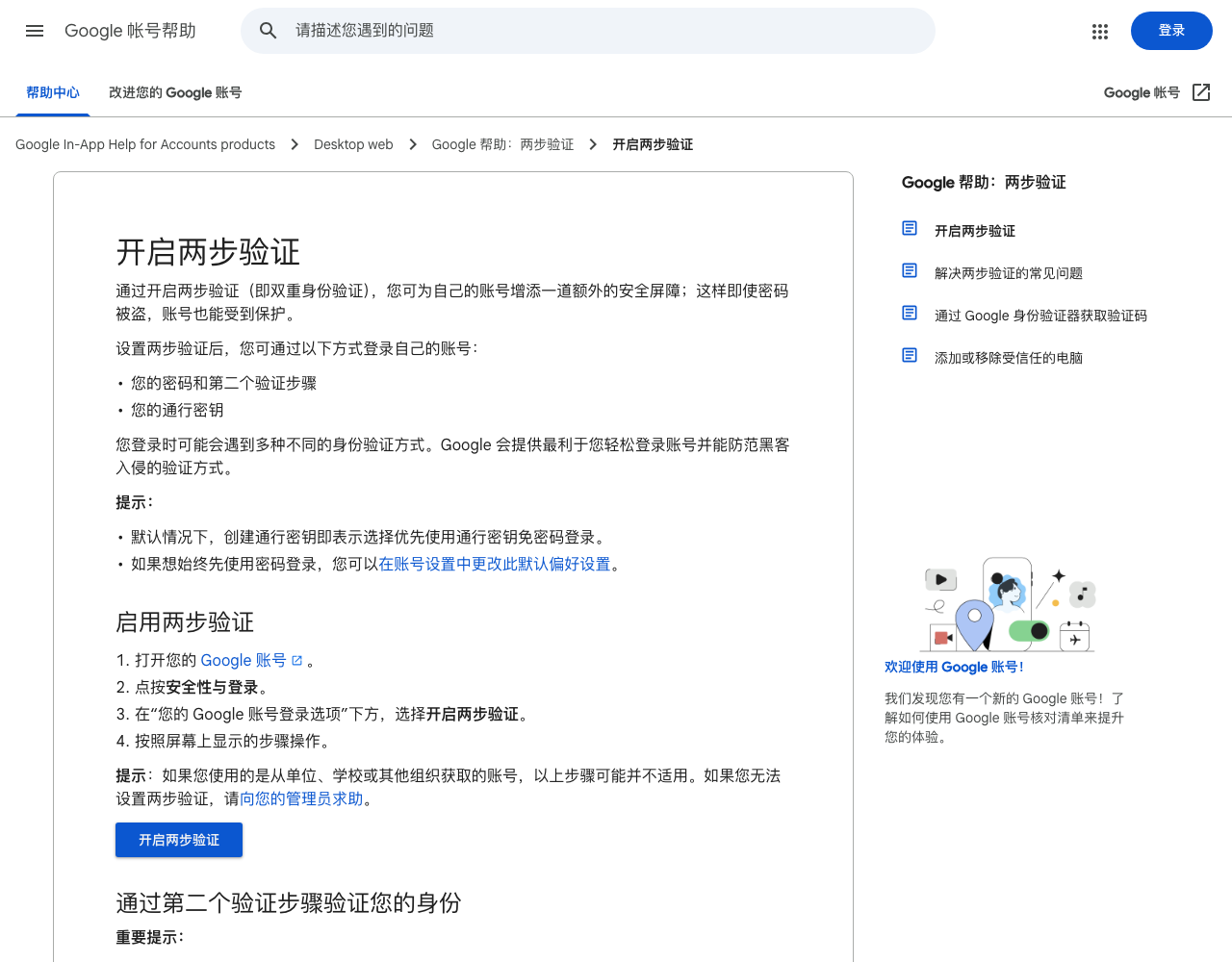Click the 开启两步验证 page heading
The width and height of the screenshot is (1232, 962).
[x=208, y=252]
